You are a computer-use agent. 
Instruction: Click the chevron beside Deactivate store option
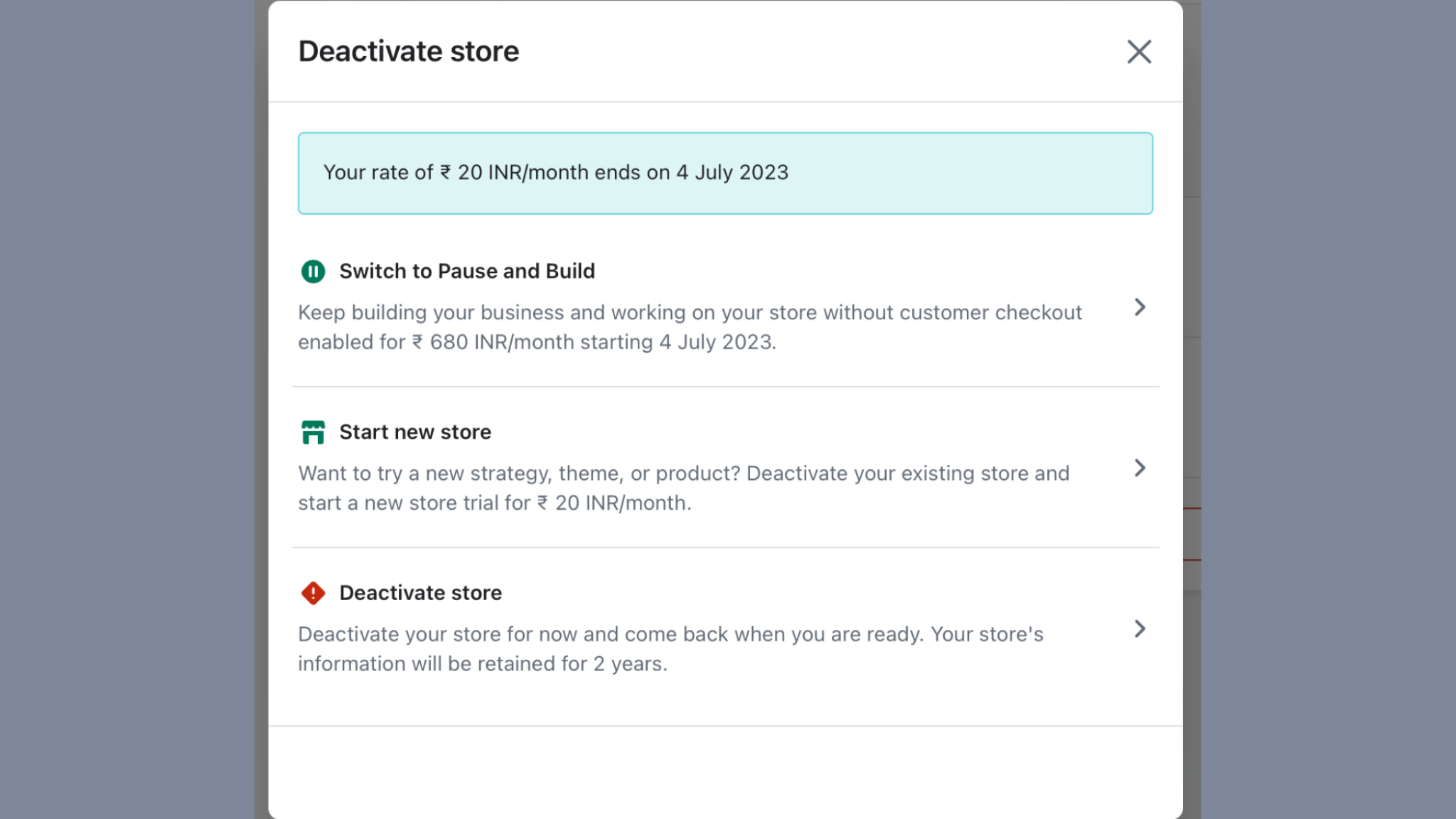[x=1140, y=629]
